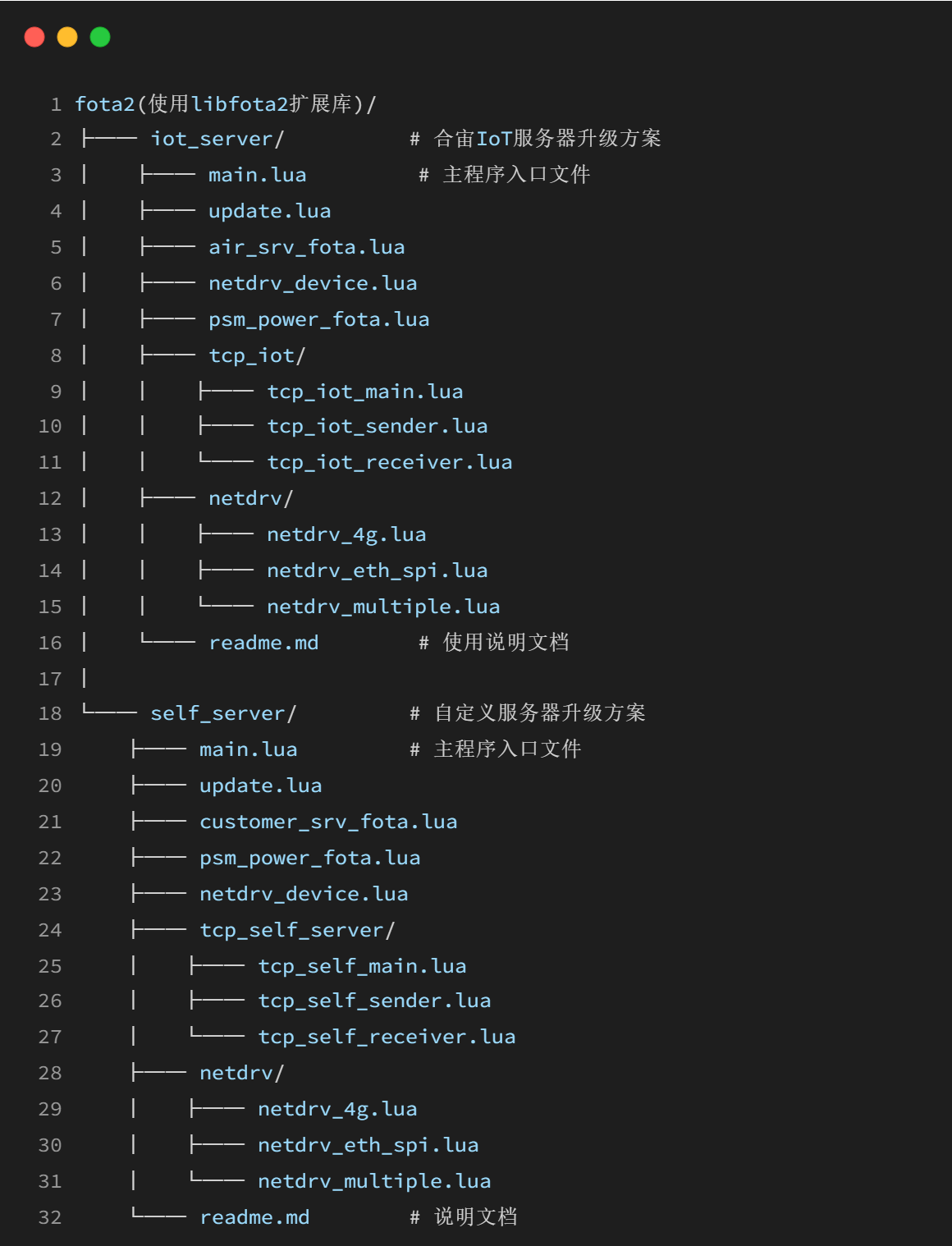
Task: Click air_srv_fota.lua file name
Action: tap(306, 247)
